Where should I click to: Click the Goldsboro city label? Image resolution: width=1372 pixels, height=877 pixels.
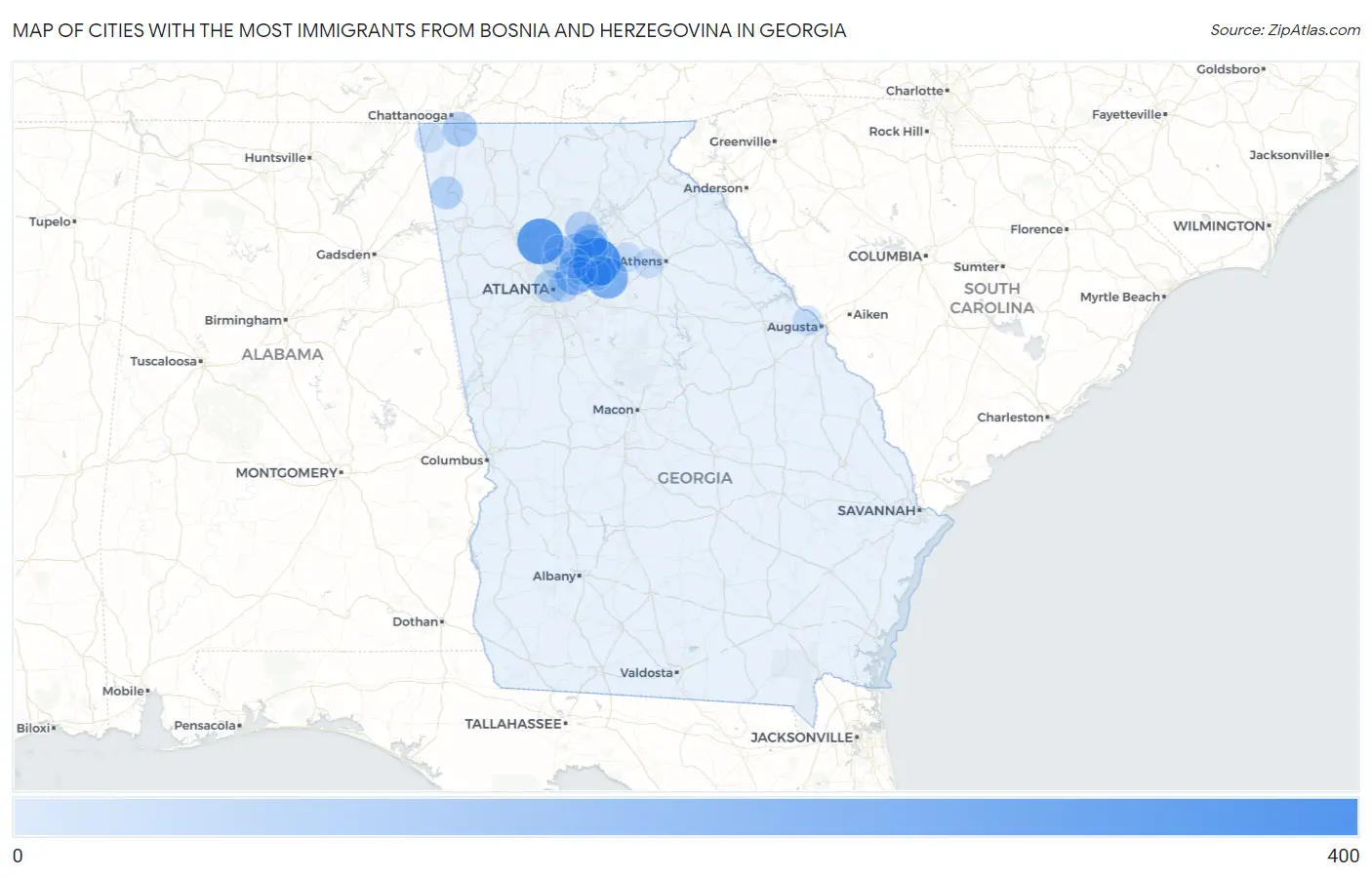point(1229,69)
